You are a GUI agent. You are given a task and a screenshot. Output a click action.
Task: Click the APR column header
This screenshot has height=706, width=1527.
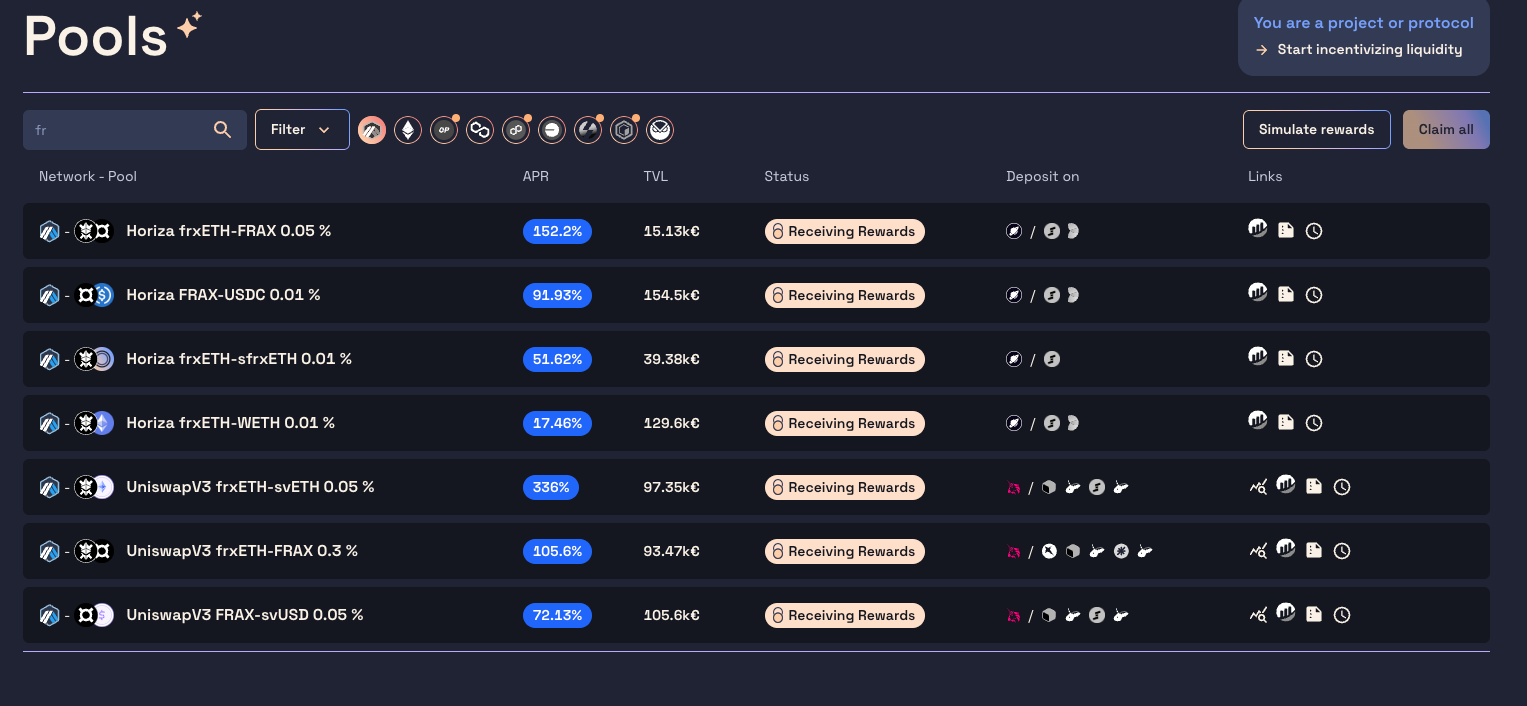click(x=536, y=176)
